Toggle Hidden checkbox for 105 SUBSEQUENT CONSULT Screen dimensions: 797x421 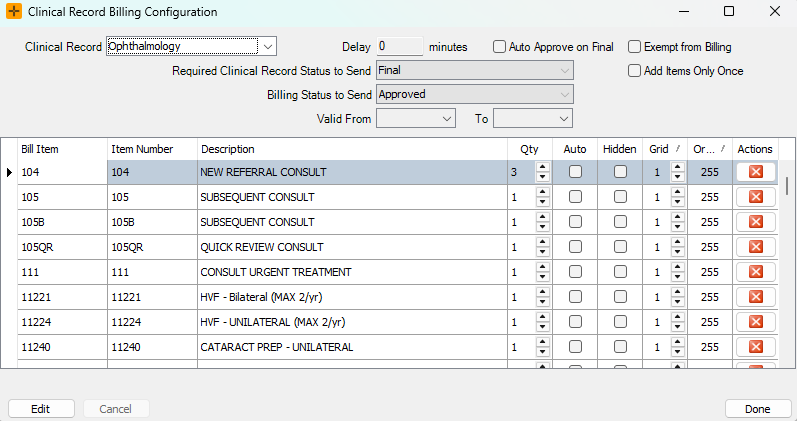point(620,197)
